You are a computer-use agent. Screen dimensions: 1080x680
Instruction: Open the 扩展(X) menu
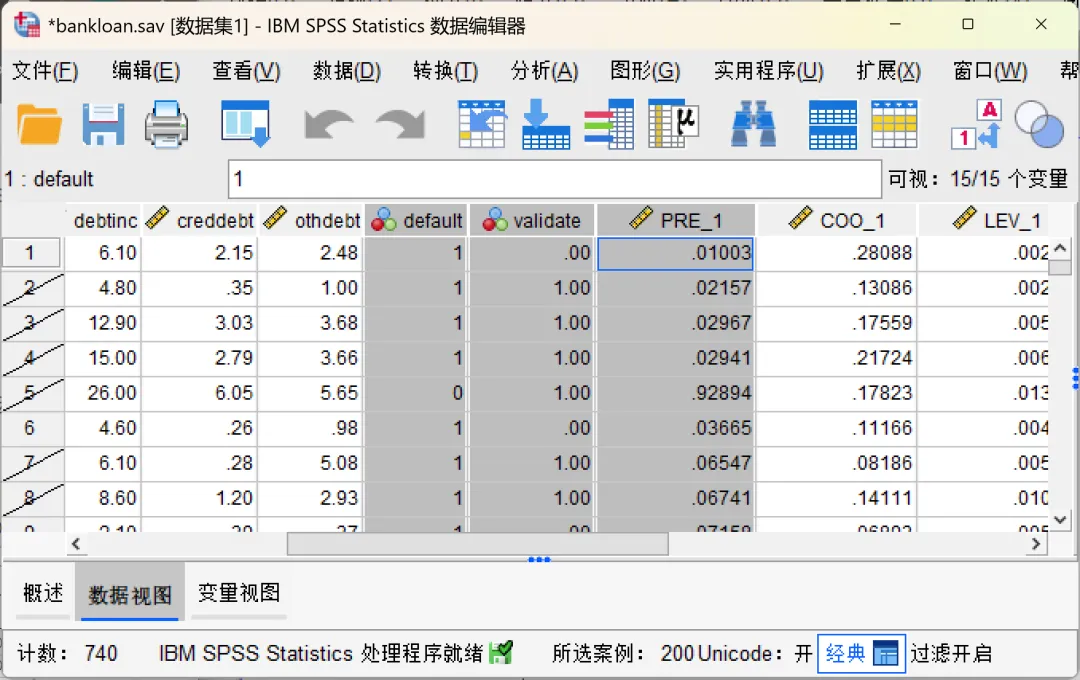pyautogui.click(x=888, y=71)
